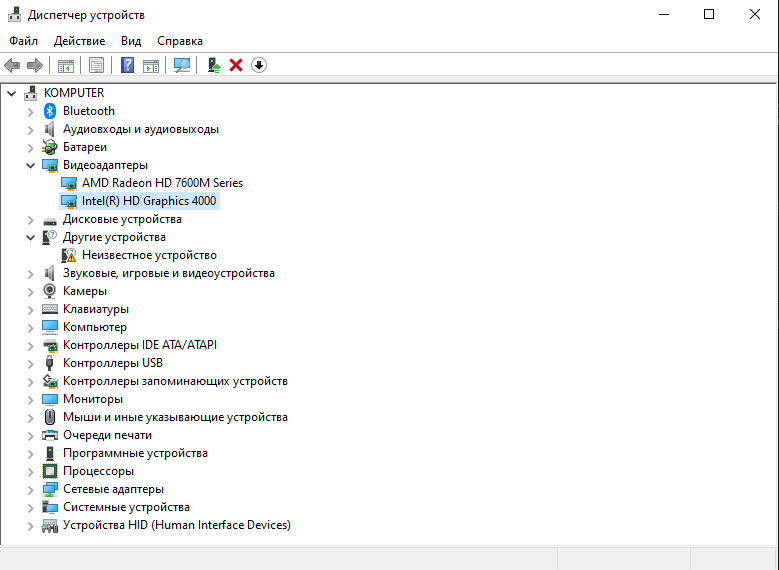Click the warning icon of Неизвестное устройство
The height and width of the screenshot is (570, 779).
[x=69, y=255]
